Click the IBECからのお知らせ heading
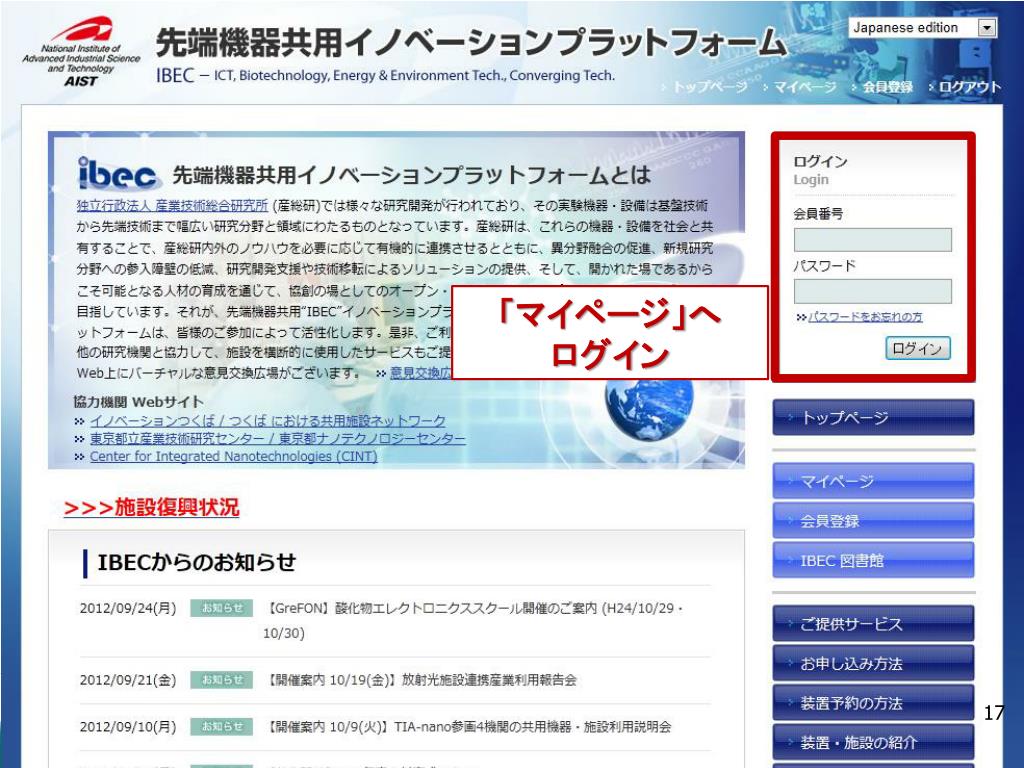This screenshot has height=768, width=1024. 197,562
